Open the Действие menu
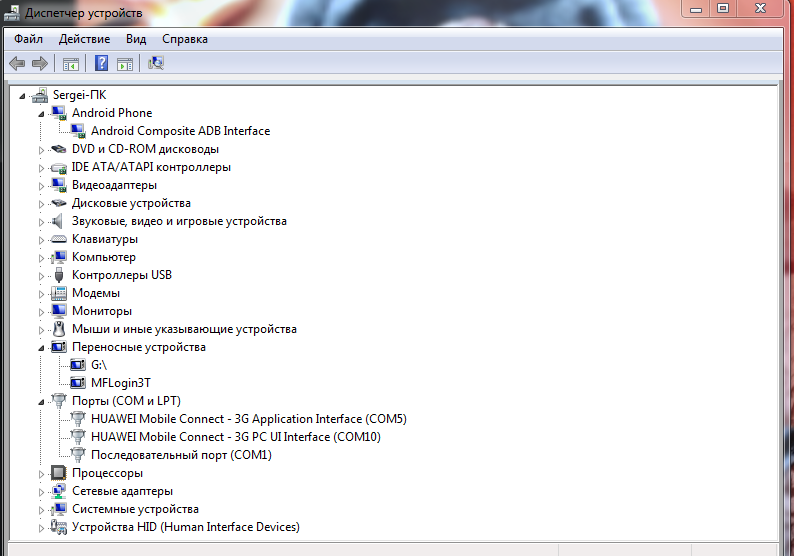Screen dimensions: 794x556 click(84, 39)
